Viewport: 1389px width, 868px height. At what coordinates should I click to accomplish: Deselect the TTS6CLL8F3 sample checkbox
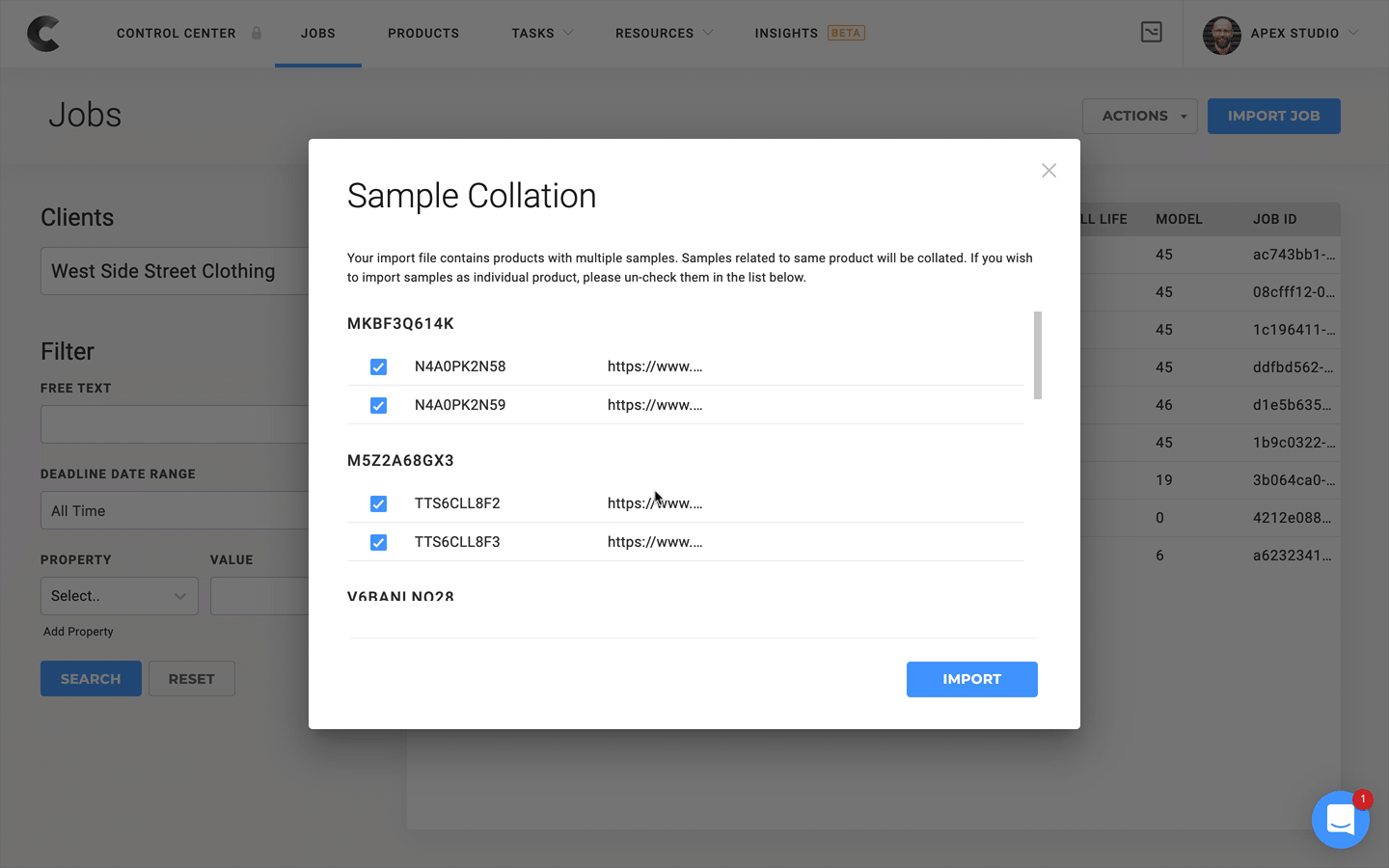378,543
